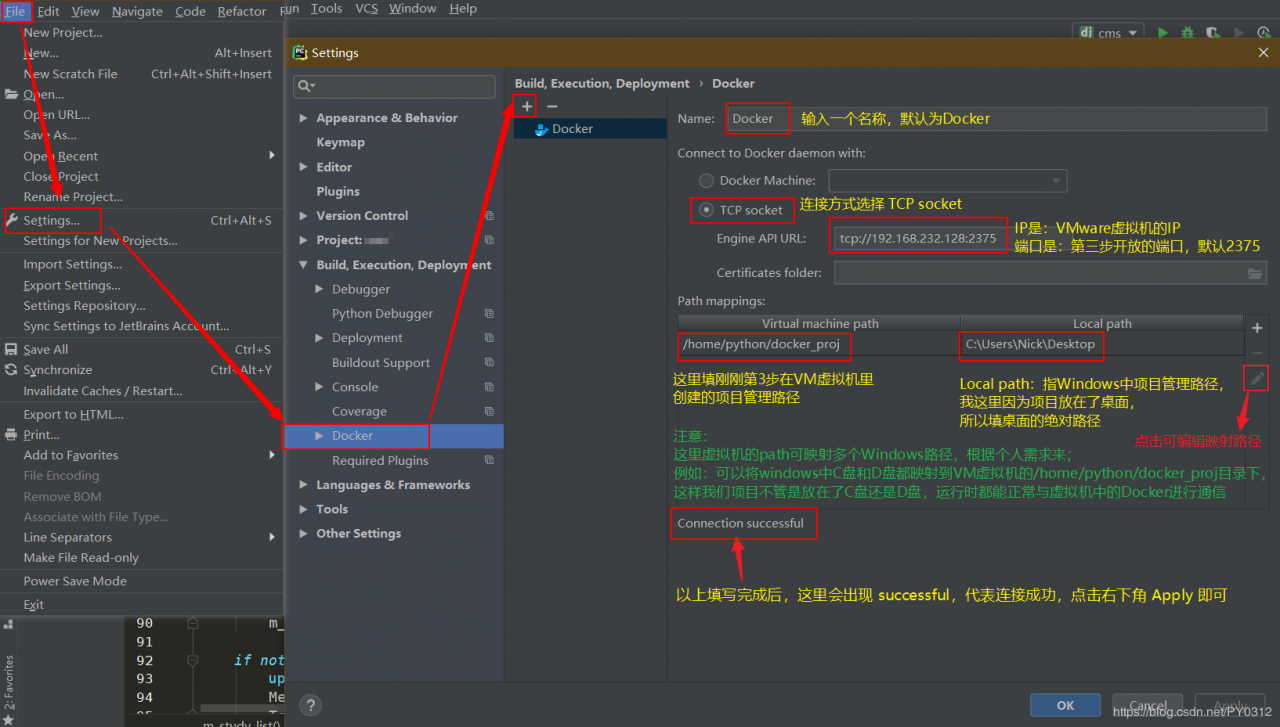The image size is (1280, 727).
Task: Click project-level icon beside Version Control
Action: 489,216
